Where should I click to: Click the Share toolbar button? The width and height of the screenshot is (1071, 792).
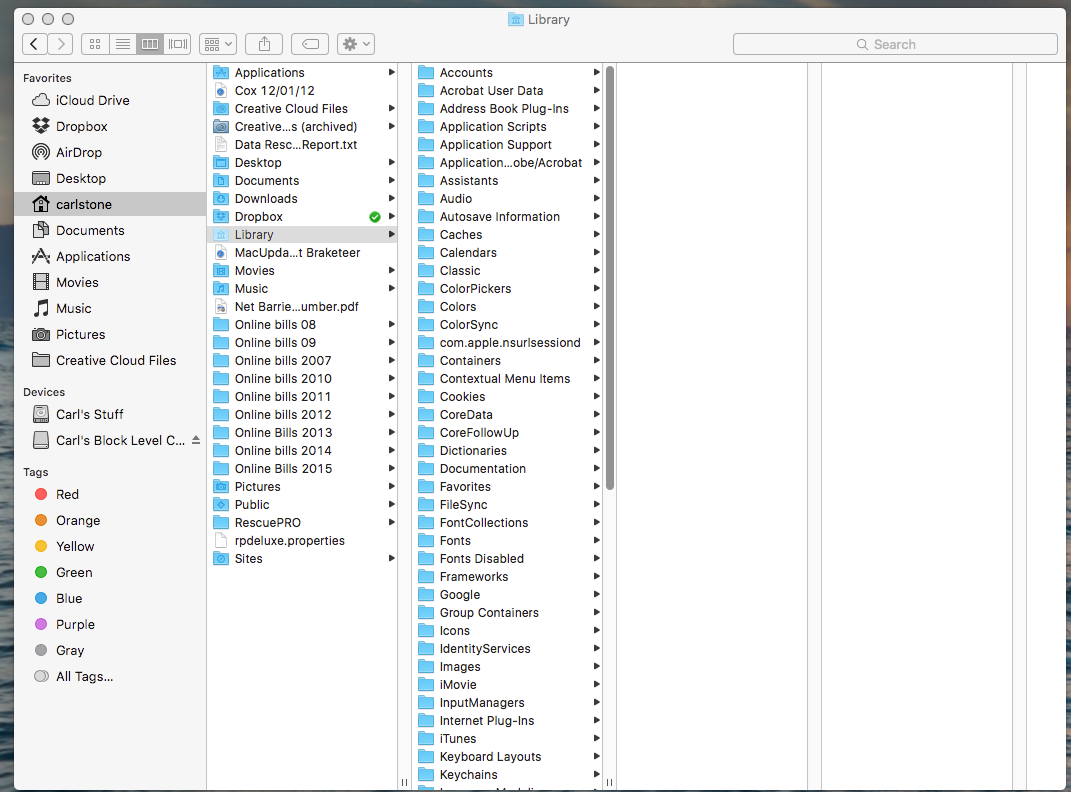[264, 44]
